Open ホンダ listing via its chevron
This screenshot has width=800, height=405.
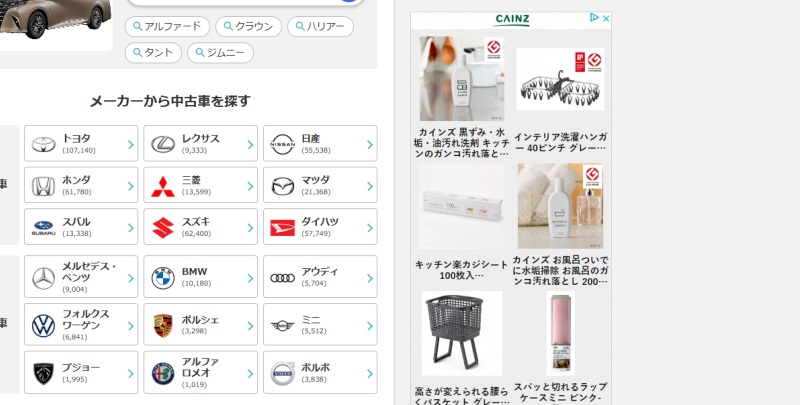coord(131,186)
